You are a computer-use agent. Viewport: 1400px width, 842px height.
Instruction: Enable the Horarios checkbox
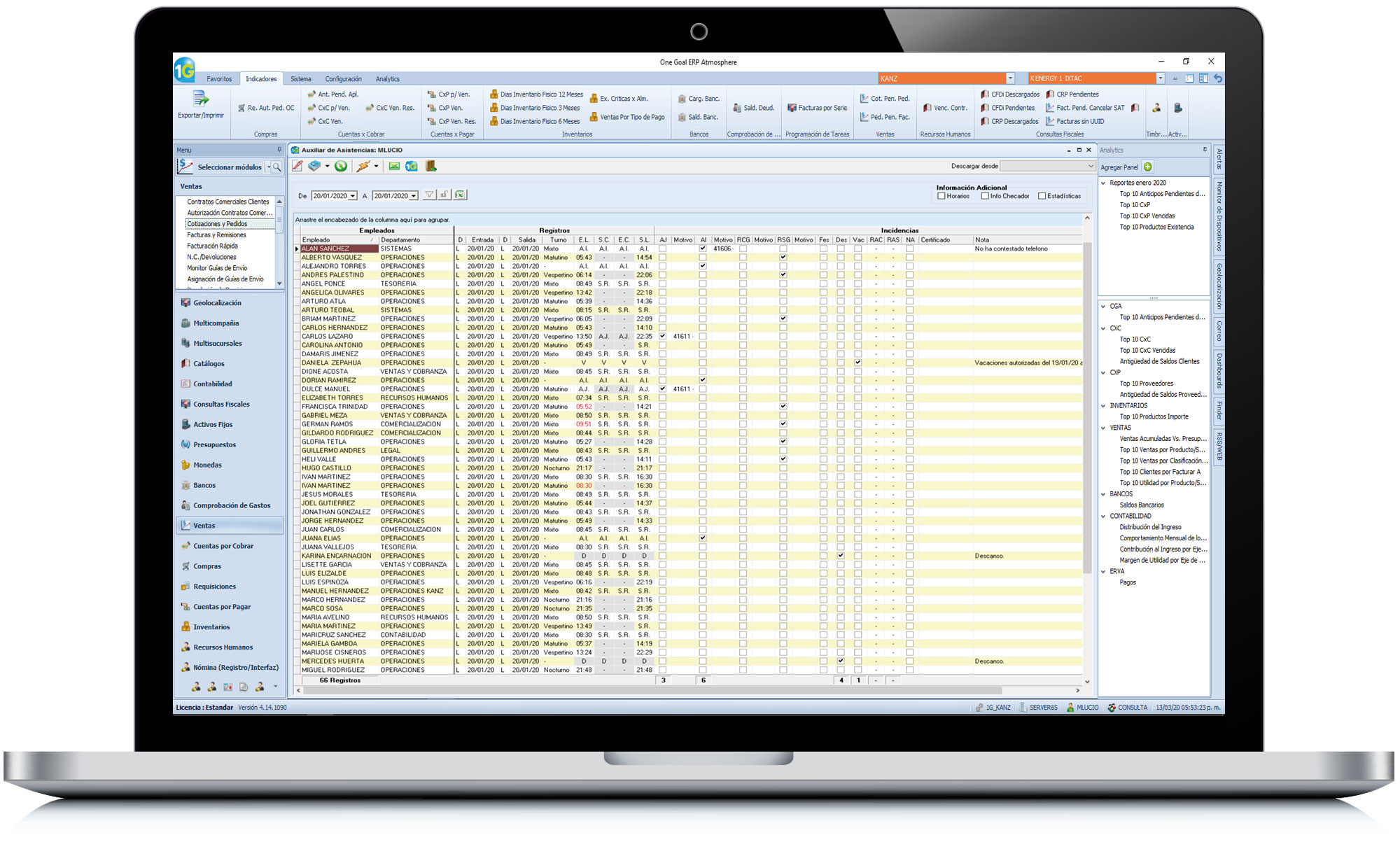941,196
